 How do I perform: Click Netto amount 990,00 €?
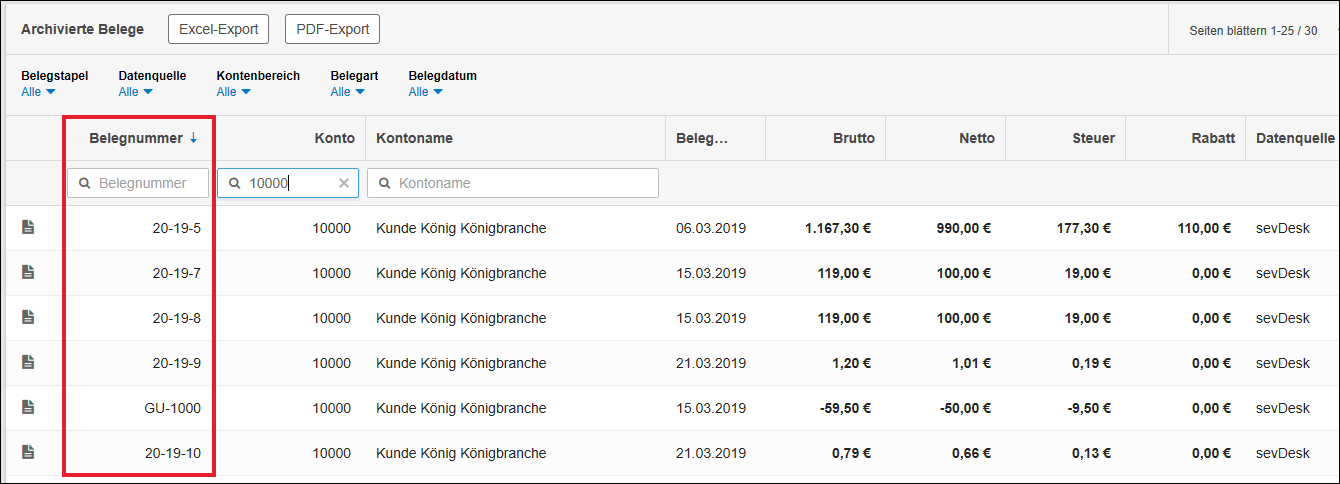(964, 228)
